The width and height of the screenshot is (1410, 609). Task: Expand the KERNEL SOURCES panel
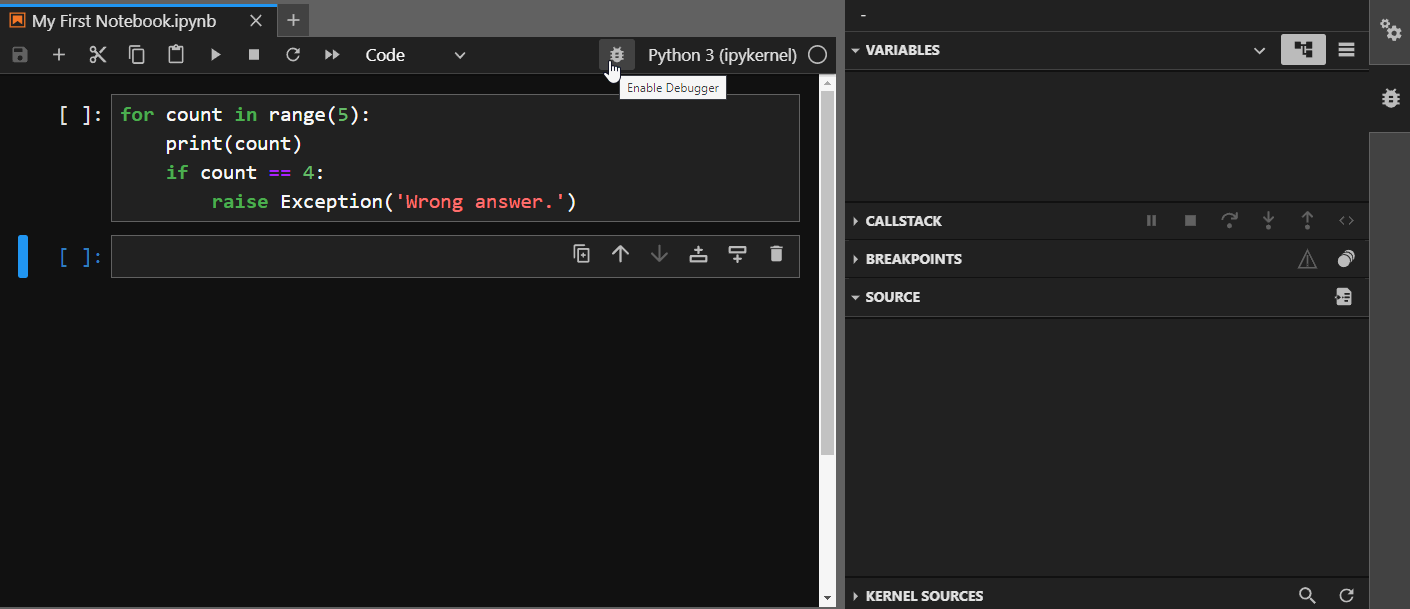[855, 596]
